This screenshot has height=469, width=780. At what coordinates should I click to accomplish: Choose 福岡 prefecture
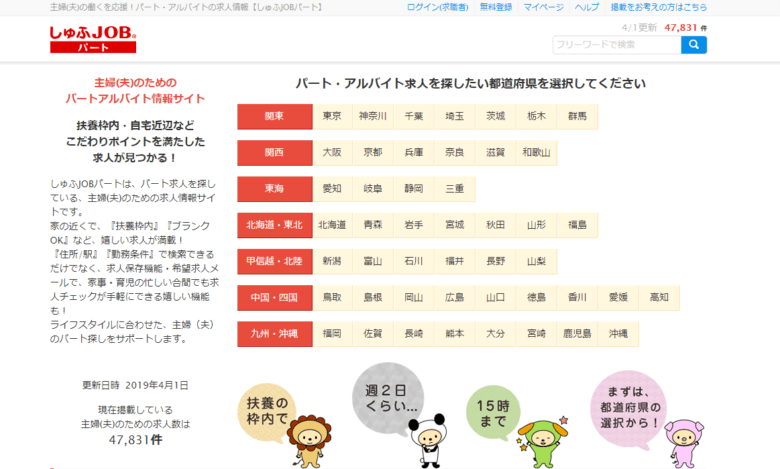(x=332, y=334)
